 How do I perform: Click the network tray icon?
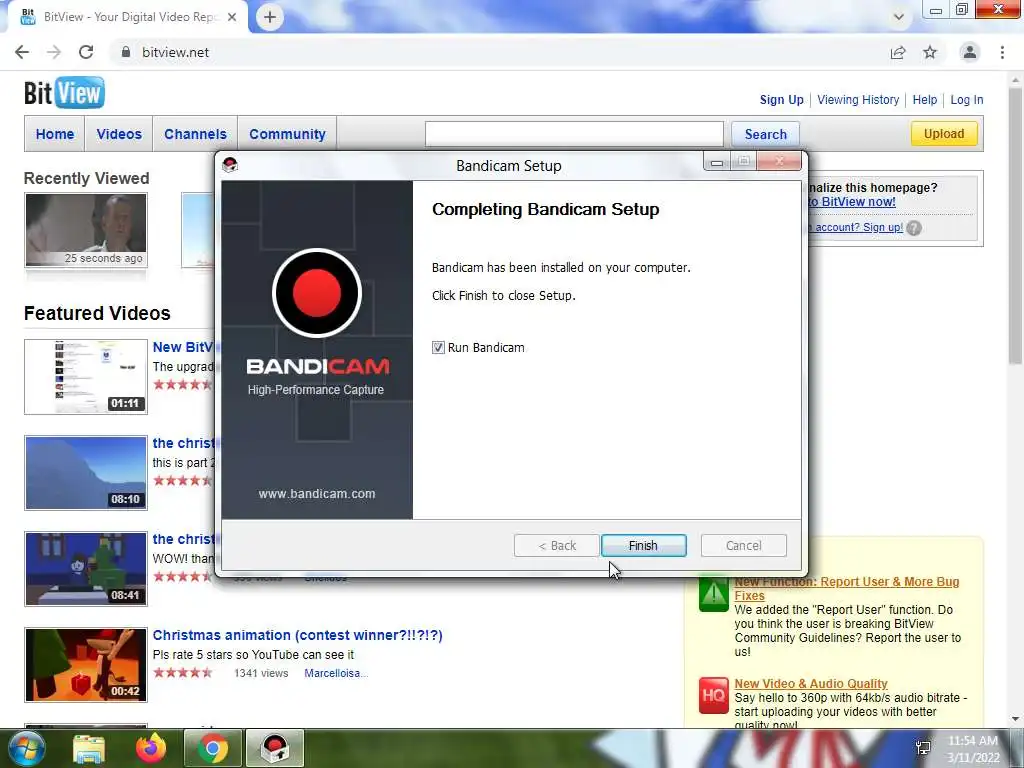[x=923, y=748]
